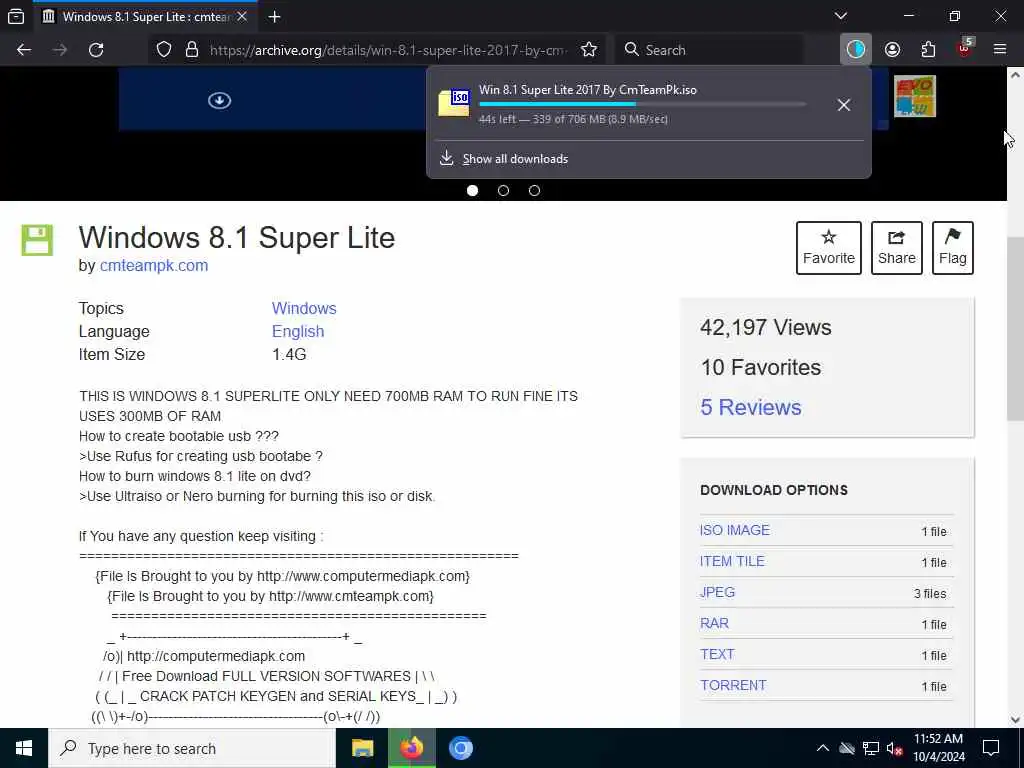Open the English language link

[298, 332]
